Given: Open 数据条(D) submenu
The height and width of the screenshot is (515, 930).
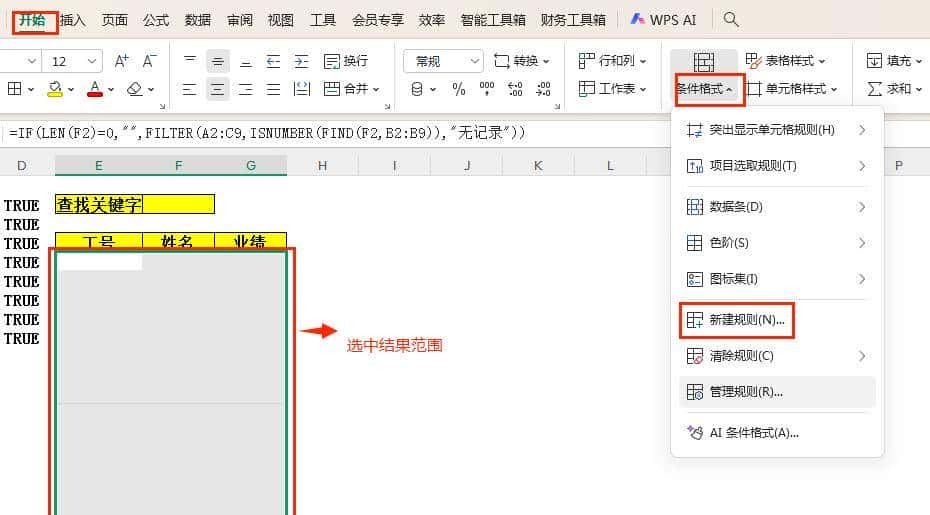Looking at the screenshot, I should pyautogui.click(x=777, y=206).
